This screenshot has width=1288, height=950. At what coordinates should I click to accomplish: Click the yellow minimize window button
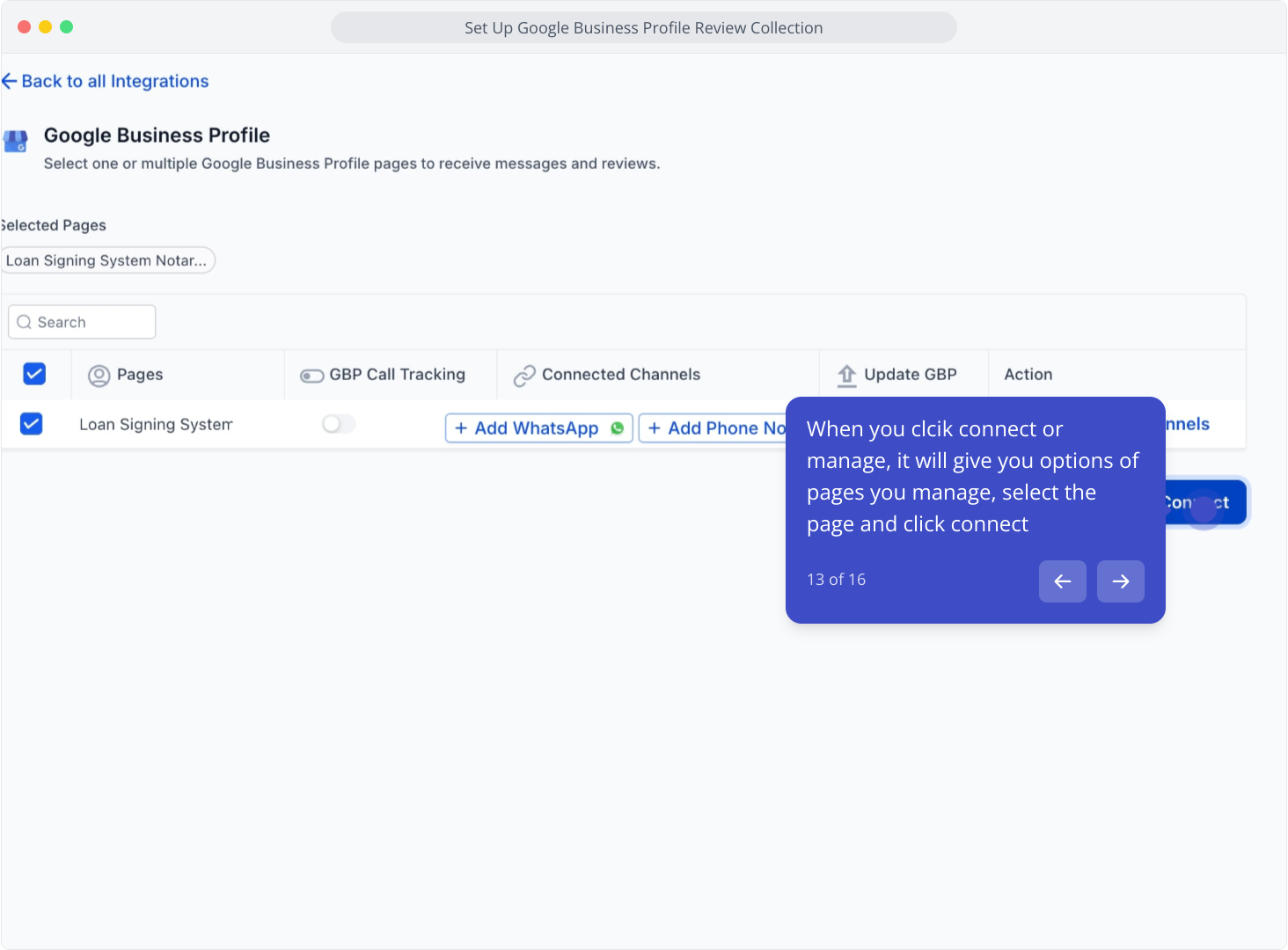(x=46, y=27)
